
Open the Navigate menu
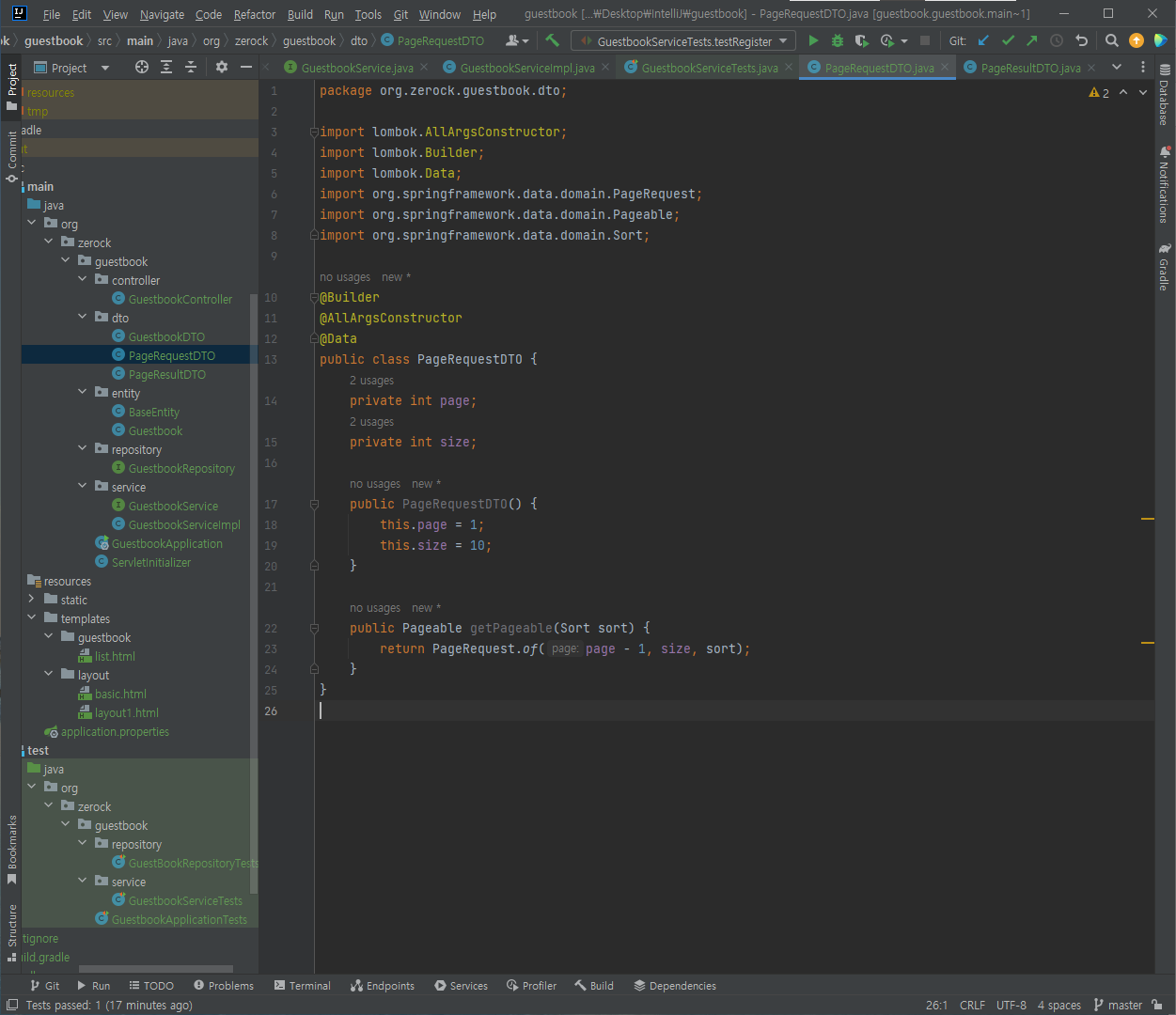[162, 14]
